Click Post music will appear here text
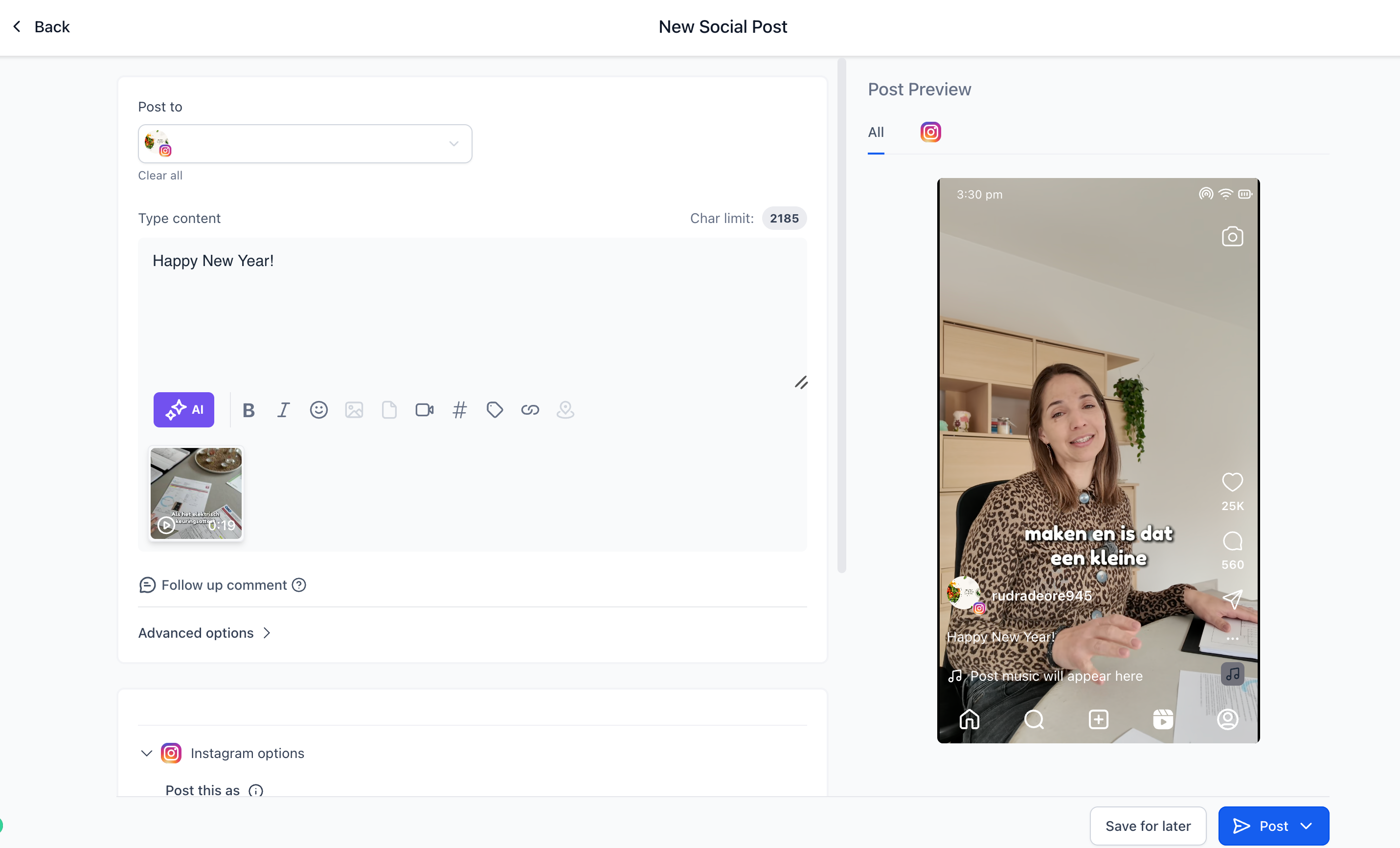Screen dimensions: 1400x848 (1056, 676)
